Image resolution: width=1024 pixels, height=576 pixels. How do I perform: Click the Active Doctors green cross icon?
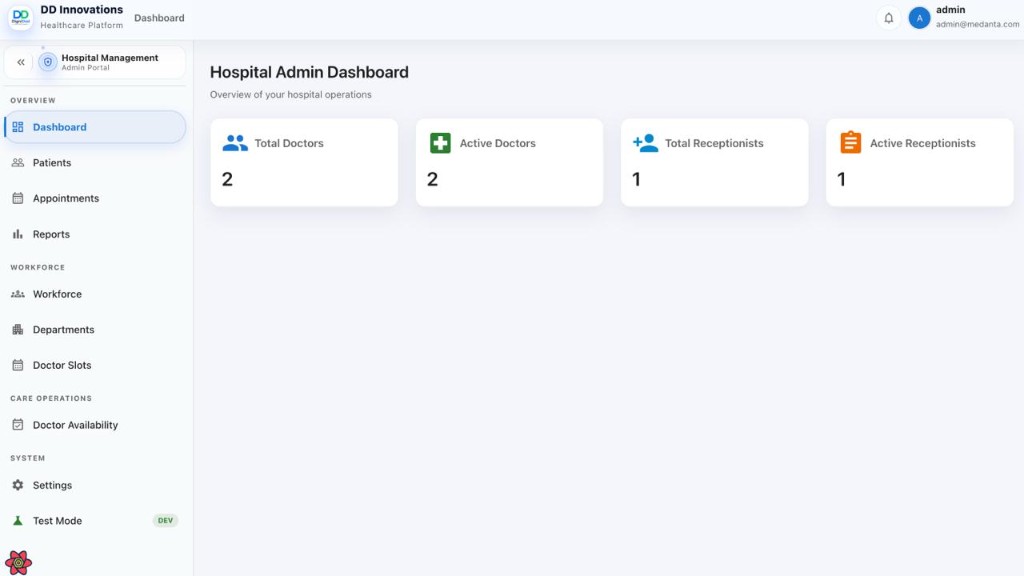(440, 143)
